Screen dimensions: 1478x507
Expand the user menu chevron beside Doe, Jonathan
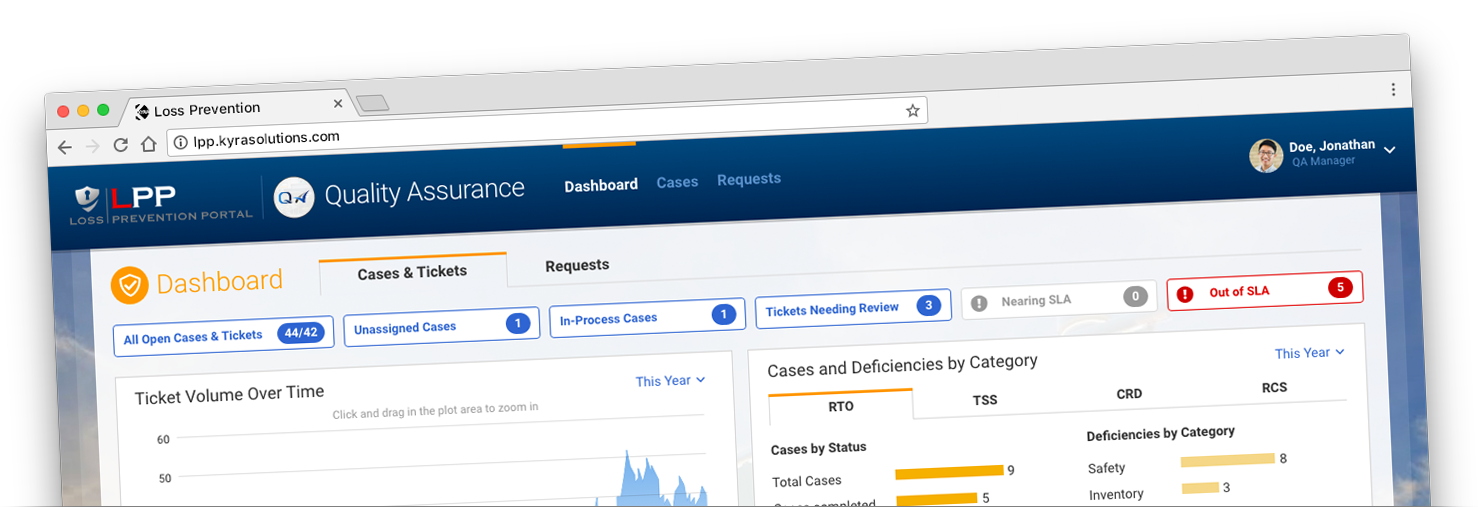point(1389,150)
